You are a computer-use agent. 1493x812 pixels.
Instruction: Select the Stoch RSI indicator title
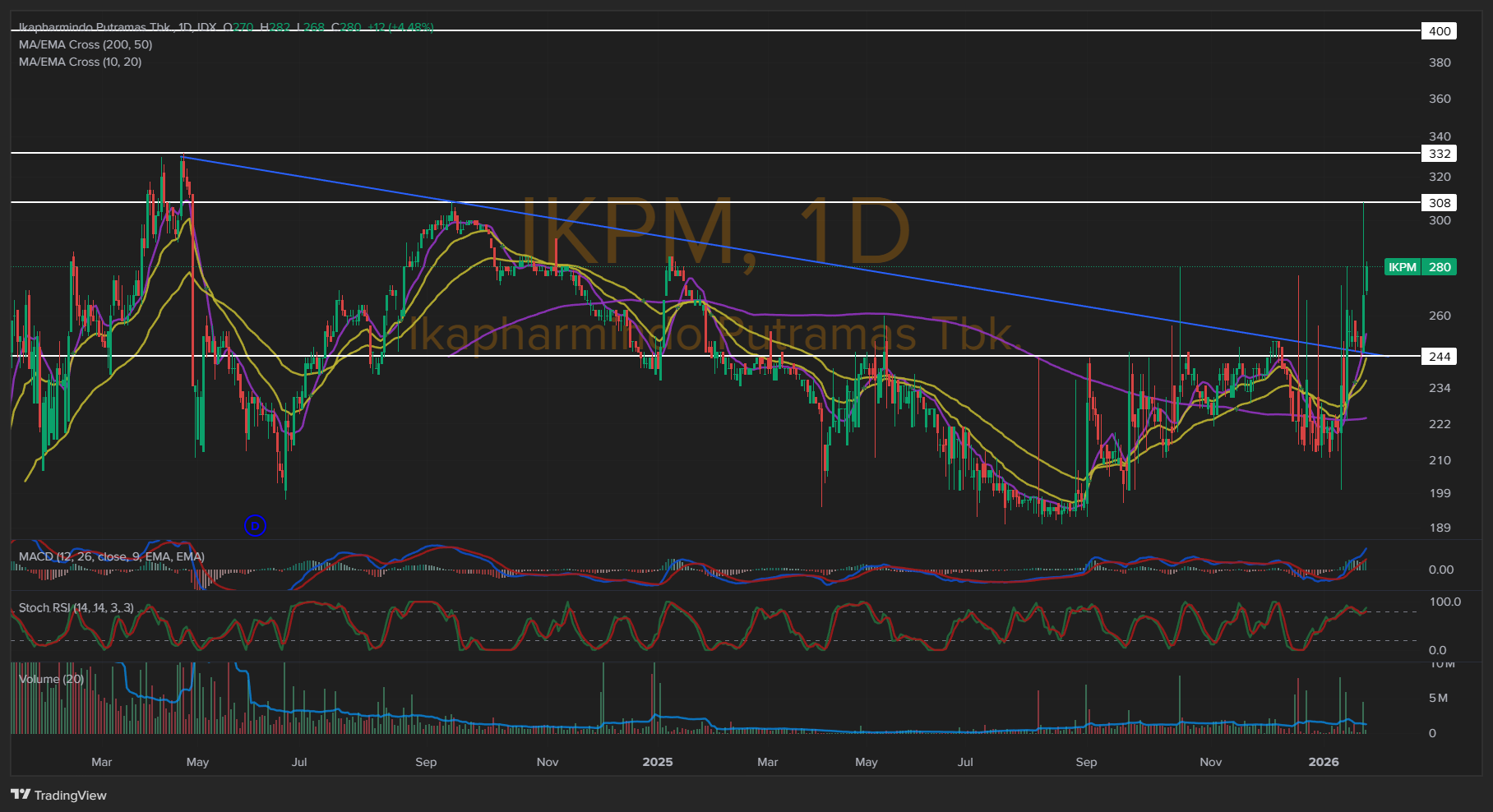click(76, 607)
